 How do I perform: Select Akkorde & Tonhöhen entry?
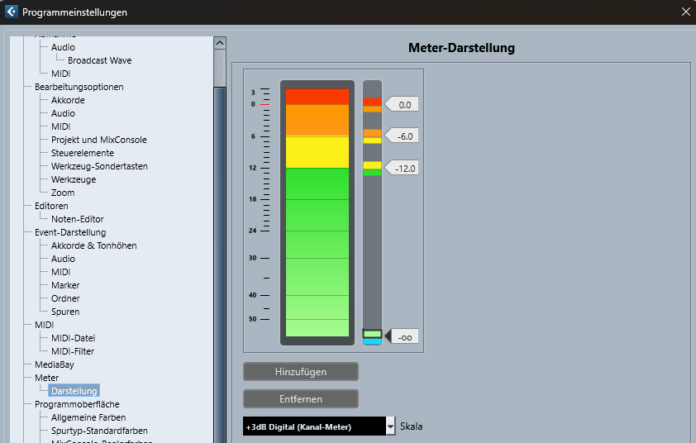point(94,245)
